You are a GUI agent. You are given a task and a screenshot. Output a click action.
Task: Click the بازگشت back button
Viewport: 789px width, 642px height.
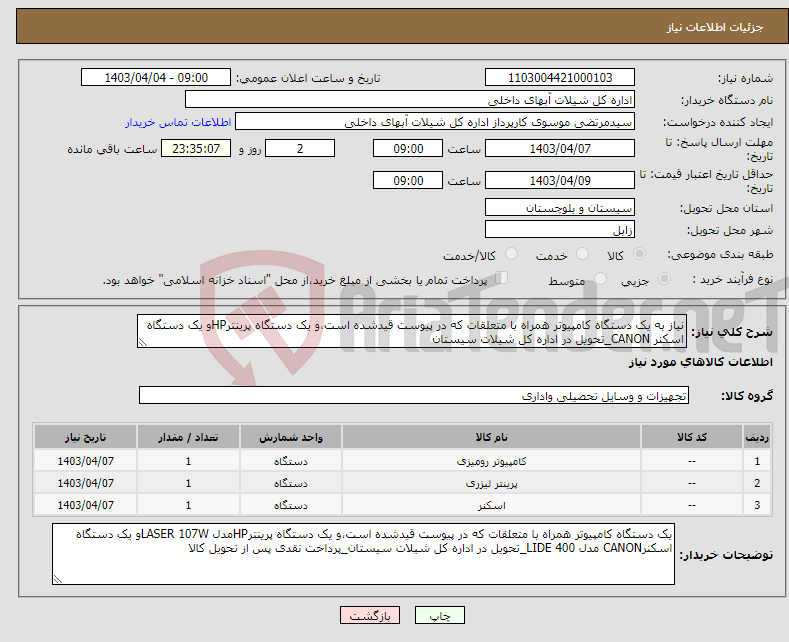(x=370, y=615)
